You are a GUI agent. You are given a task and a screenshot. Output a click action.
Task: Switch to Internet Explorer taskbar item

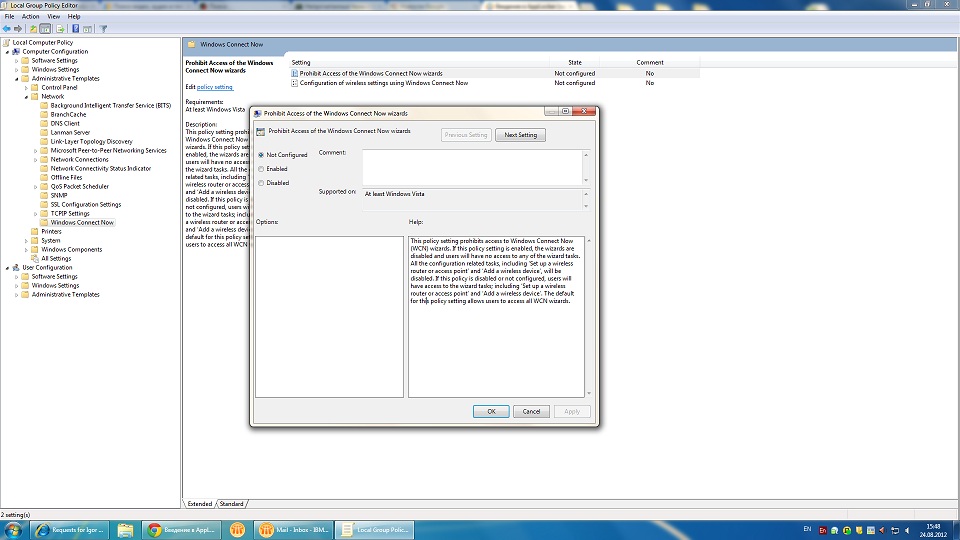(70, 530)
